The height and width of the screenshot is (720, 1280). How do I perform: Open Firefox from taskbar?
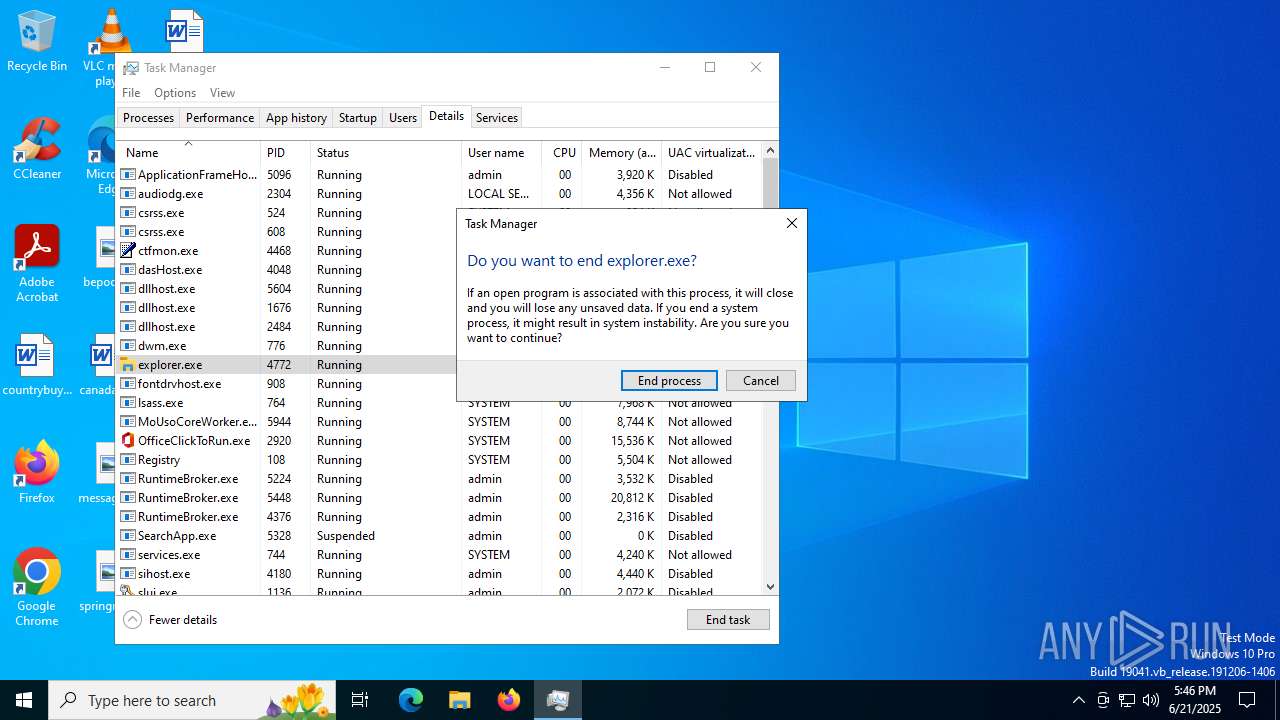[509, 700]
